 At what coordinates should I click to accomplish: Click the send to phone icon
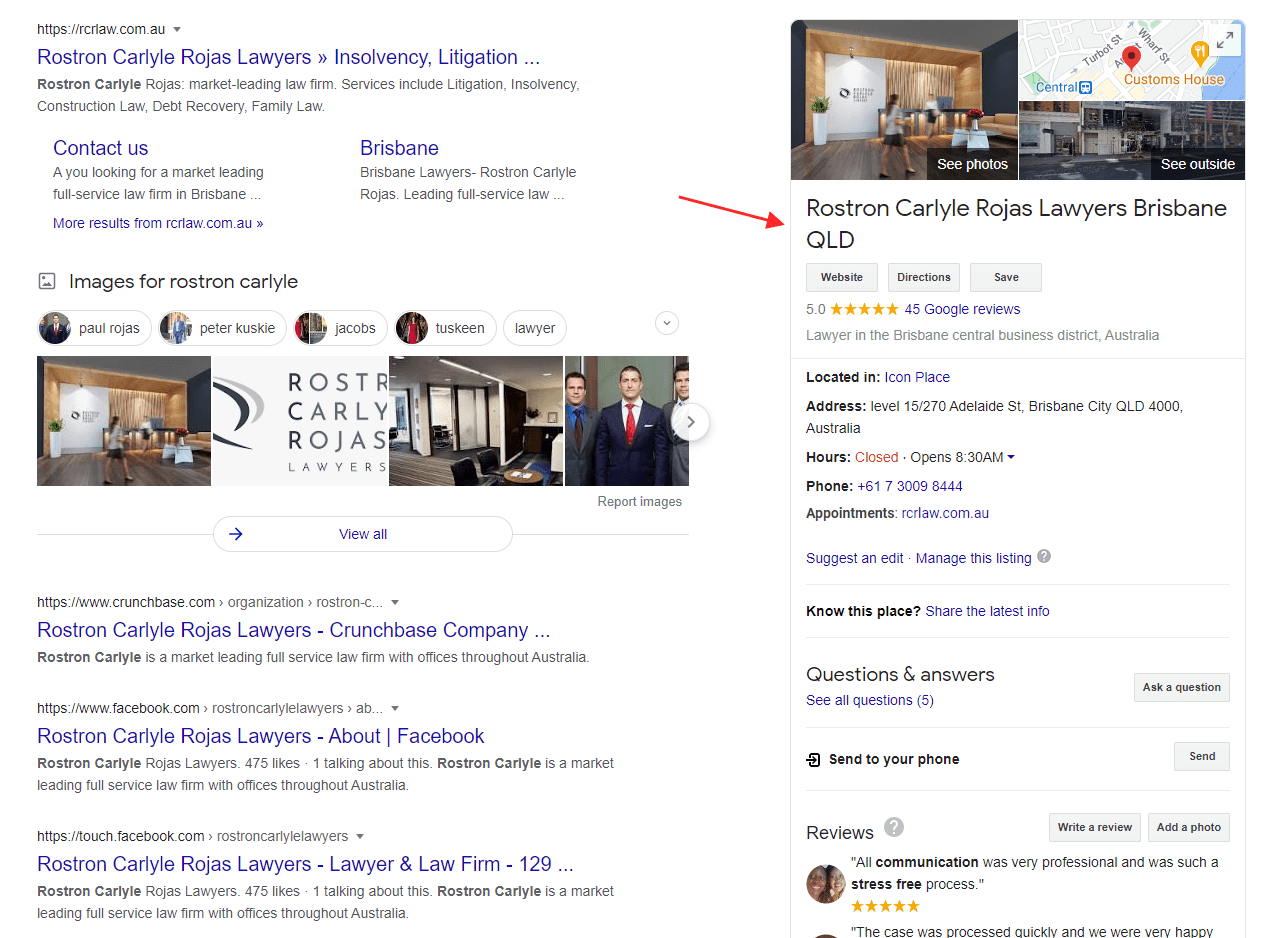click(814, 760)
